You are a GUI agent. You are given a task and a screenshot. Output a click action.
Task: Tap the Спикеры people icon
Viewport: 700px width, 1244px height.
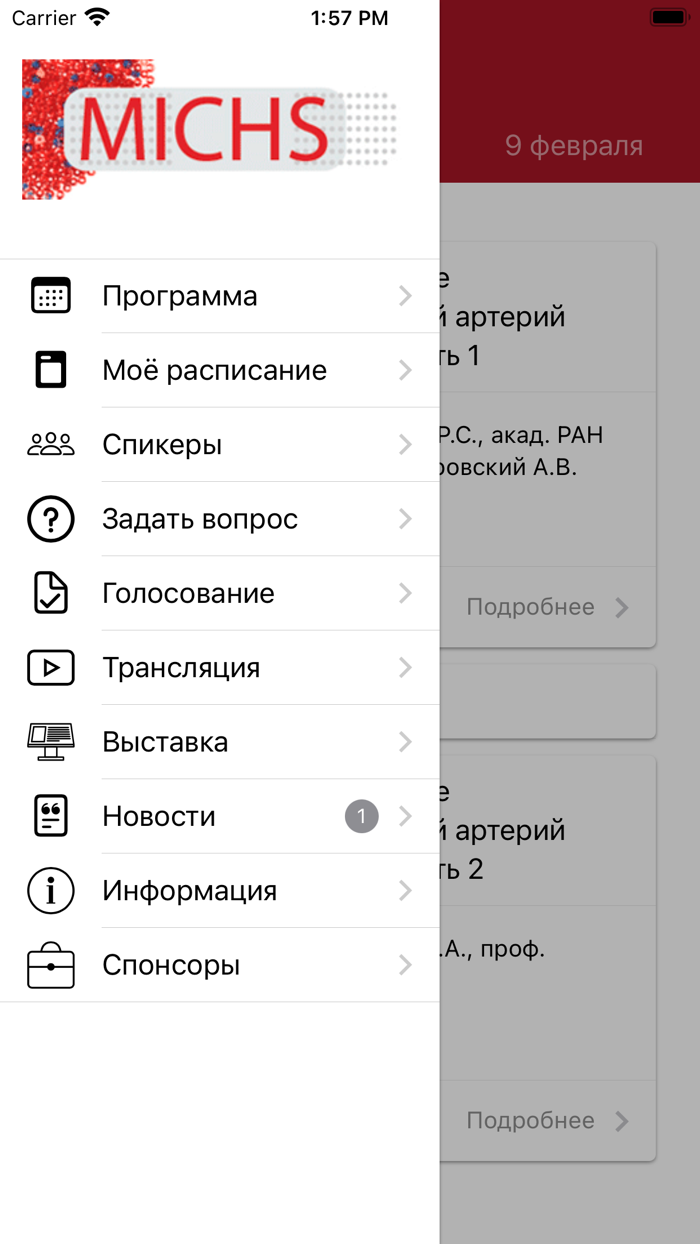click(x=51, y=444)
